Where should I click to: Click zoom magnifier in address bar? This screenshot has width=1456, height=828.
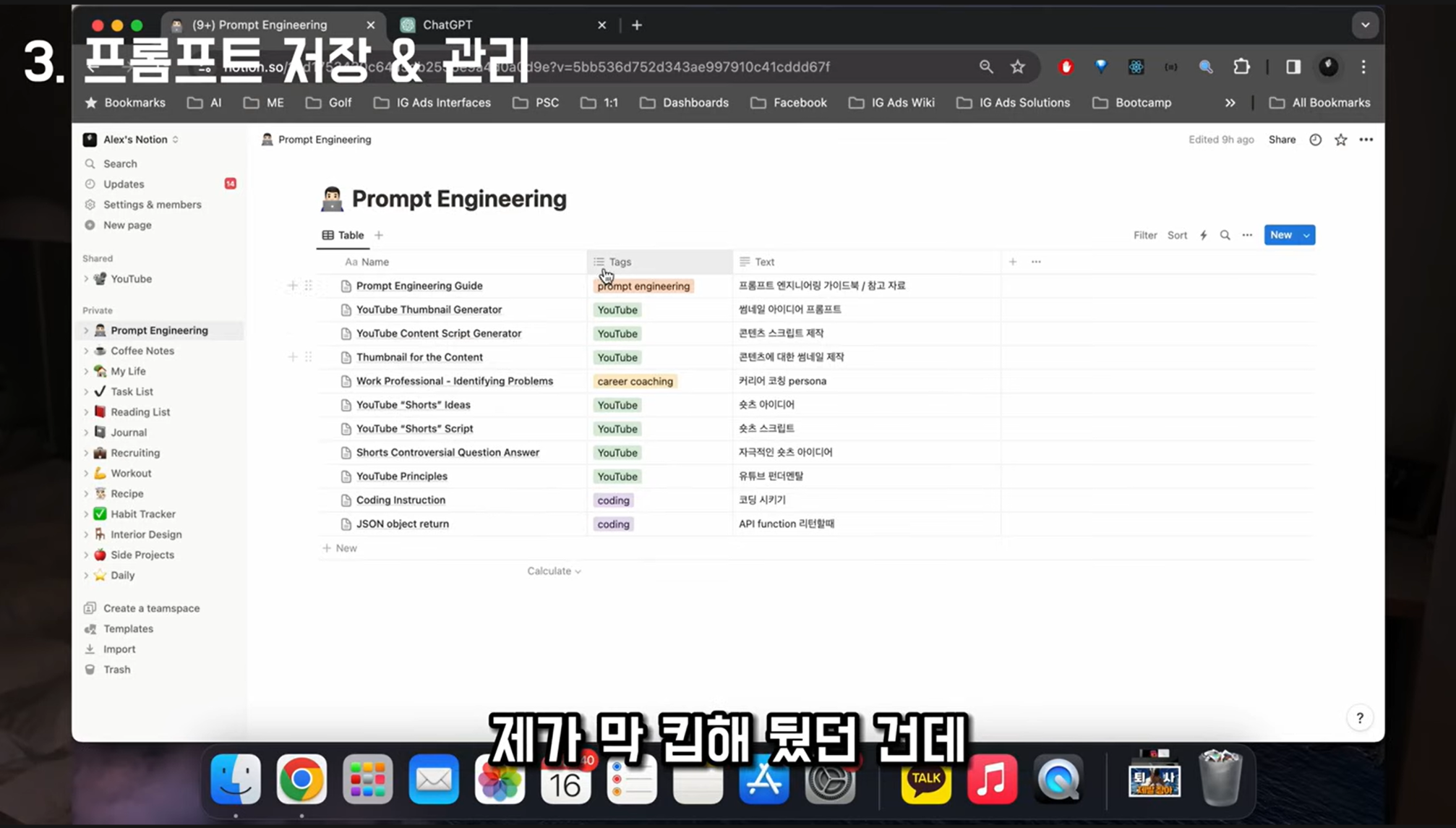[x=986, y=67]
